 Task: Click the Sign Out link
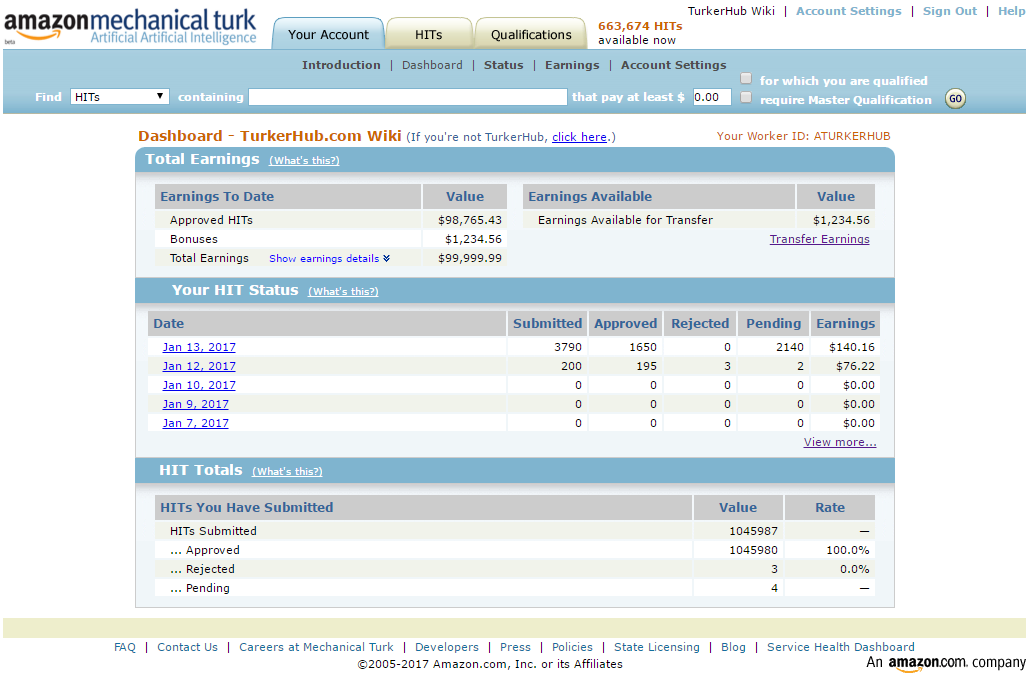tap(950, 11)
